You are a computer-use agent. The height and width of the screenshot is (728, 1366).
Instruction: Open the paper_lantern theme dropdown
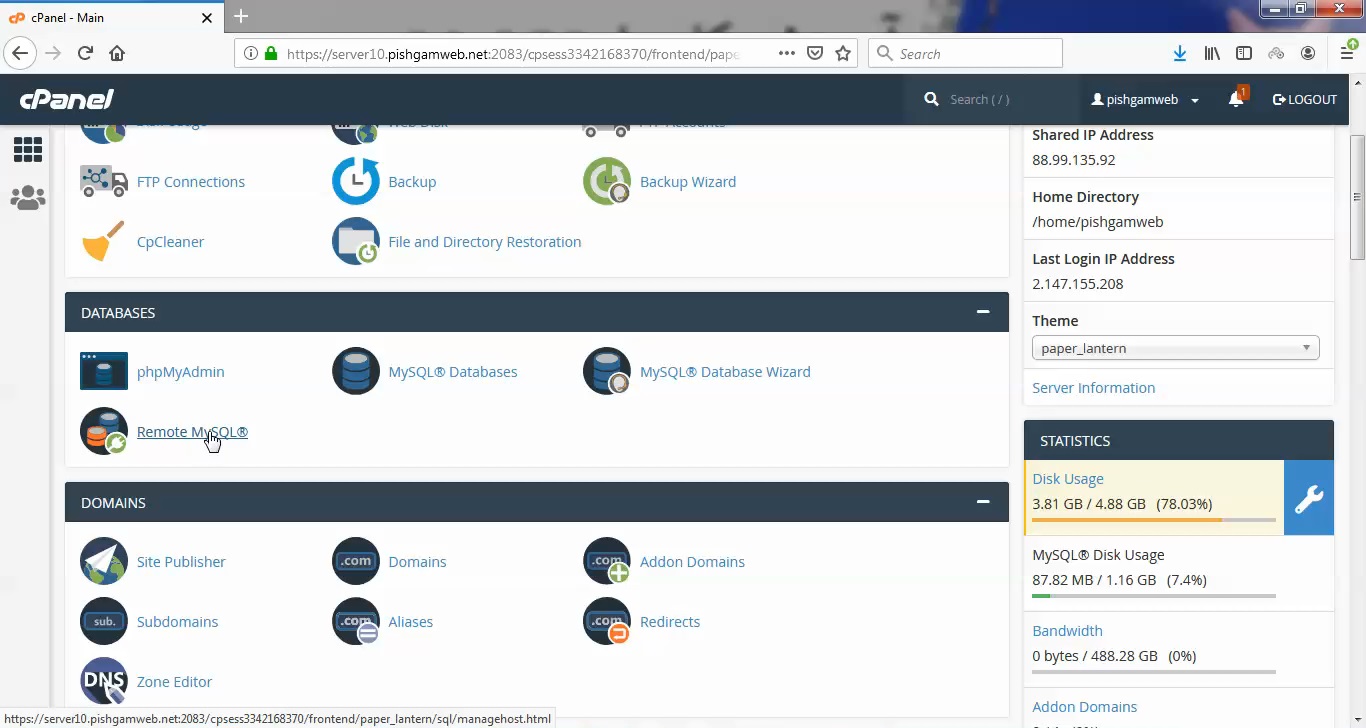(1176, 347)
